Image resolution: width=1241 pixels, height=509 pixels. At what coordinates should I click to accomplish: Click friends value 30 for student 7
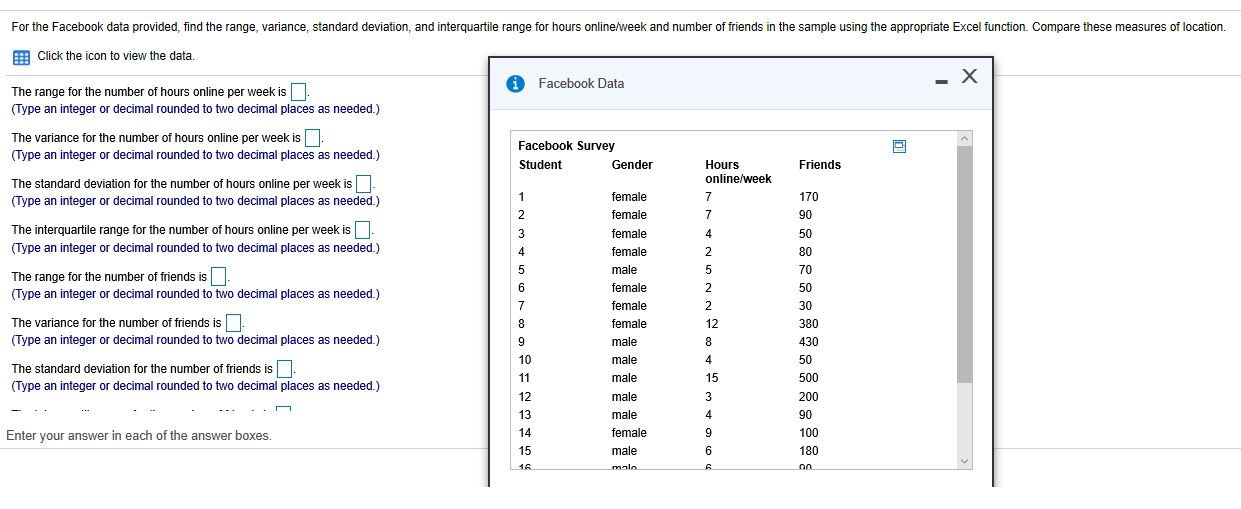[806, 306]
